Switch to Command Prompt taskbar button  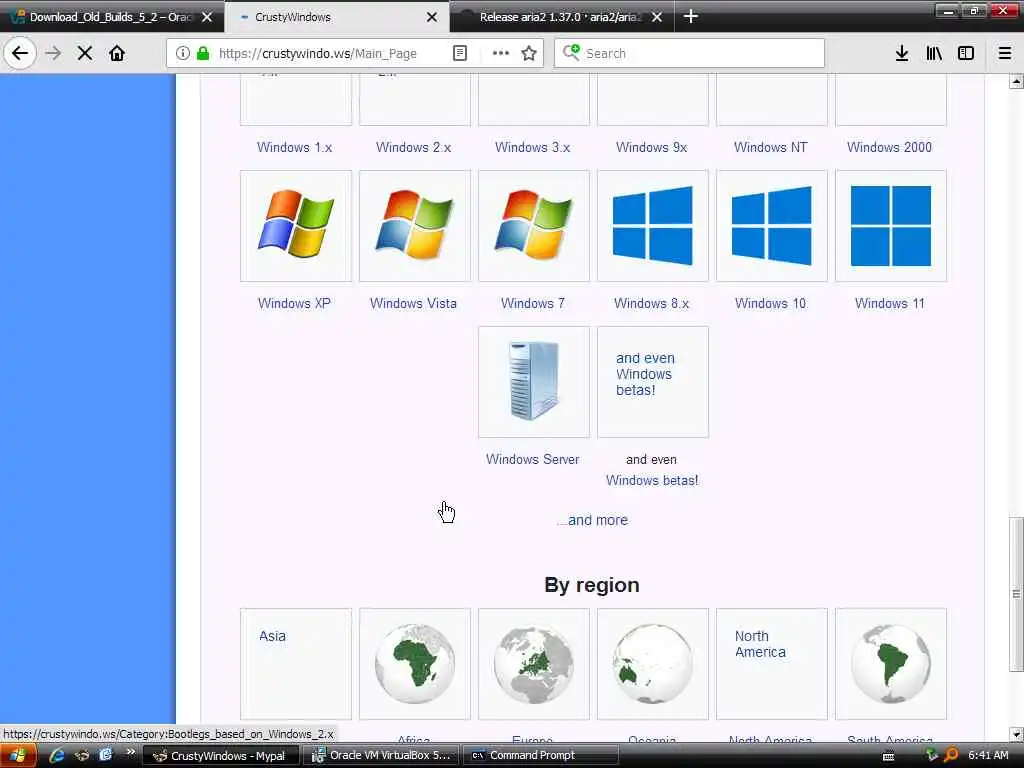pyautogui.click(x=541, y=756)
